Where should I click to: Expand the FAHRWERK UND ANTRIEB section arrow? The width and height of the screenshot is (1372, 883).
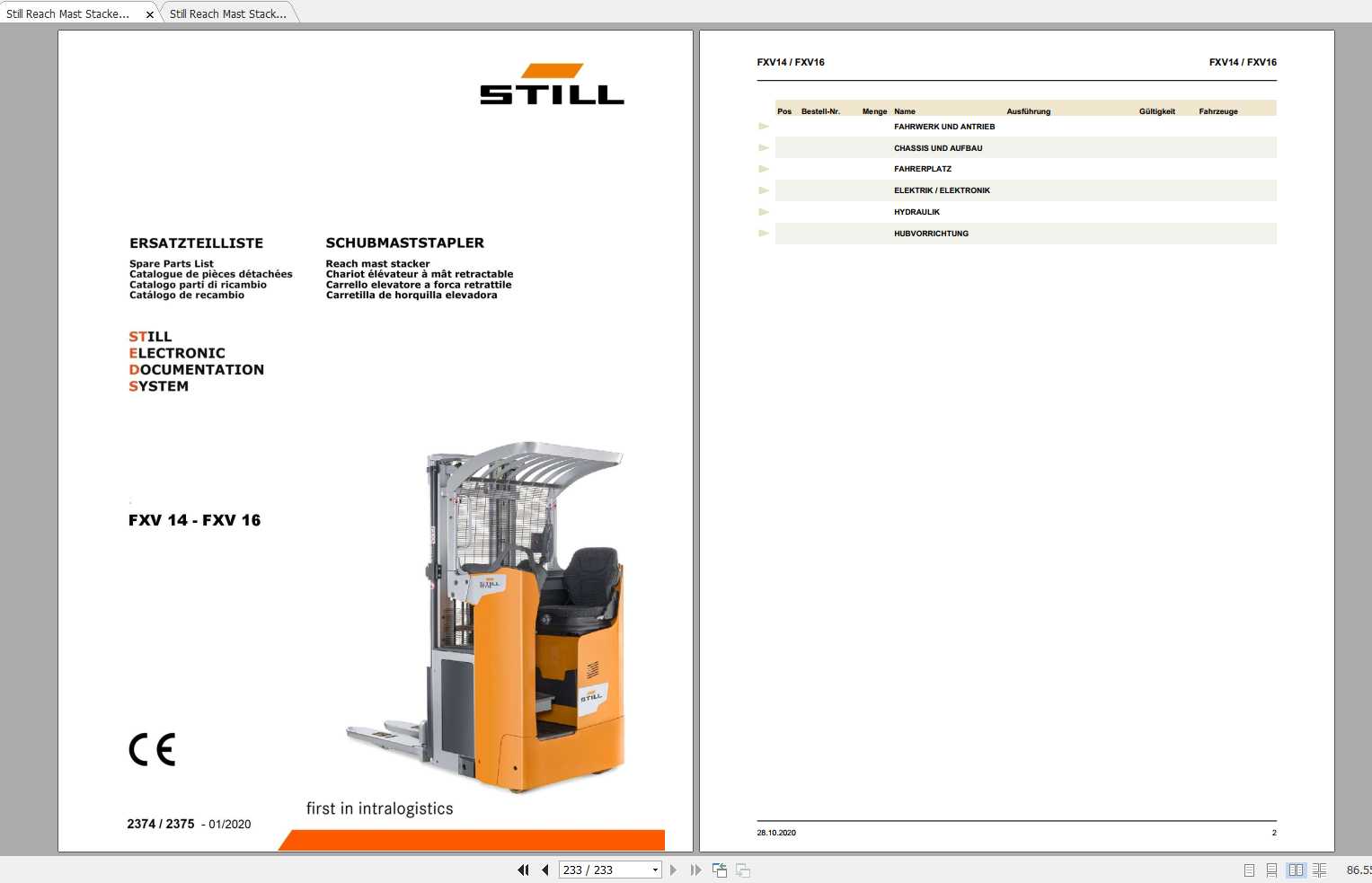click(x=764, y=126)
